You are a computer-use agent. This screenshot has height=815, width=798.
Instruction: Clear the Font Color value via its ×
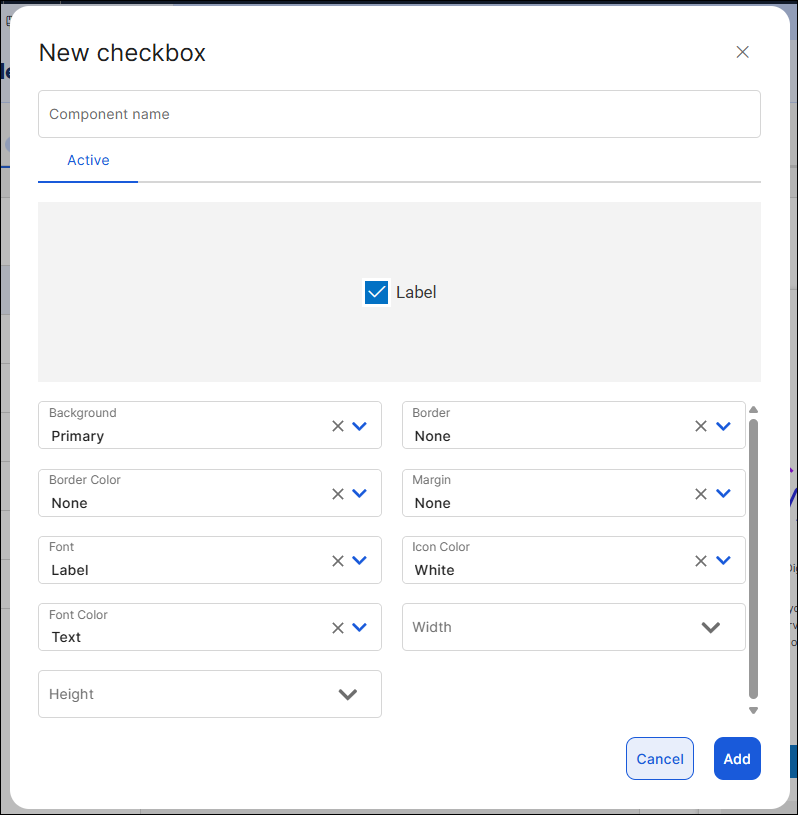[337, 627]
